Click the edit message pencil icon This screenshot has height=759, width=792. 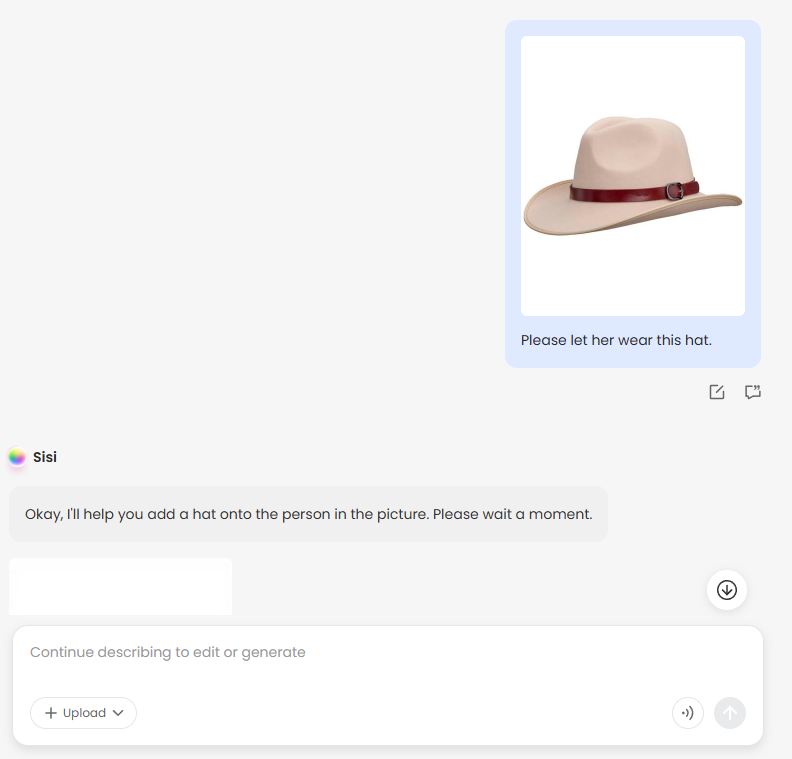point(716,392)
